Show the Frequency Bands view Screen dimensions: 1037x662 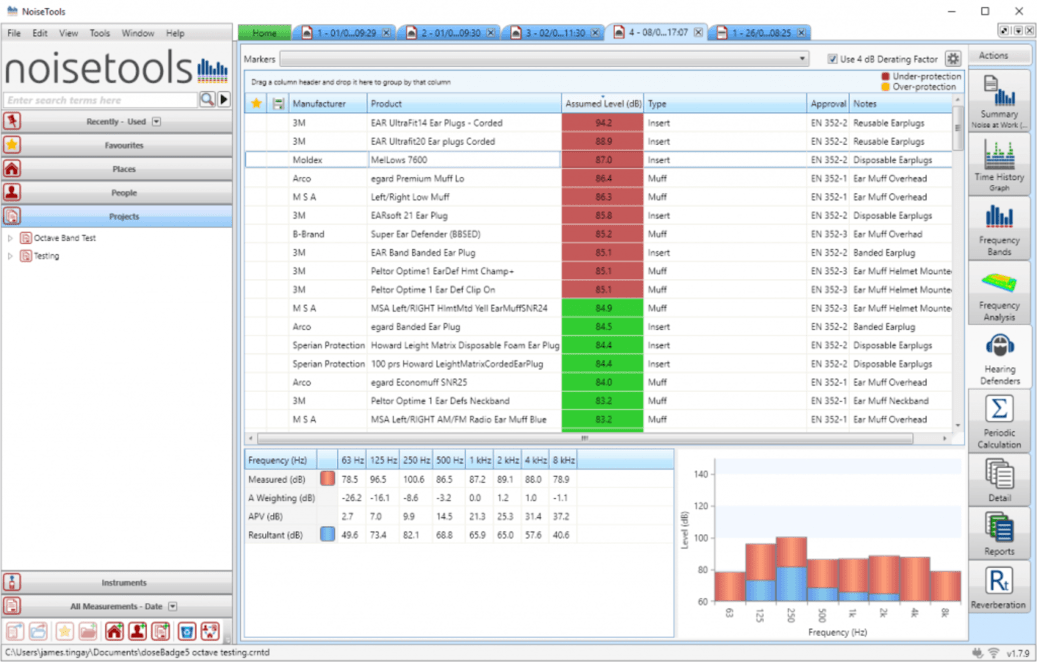pyautogui.click(x=999, y=229)
